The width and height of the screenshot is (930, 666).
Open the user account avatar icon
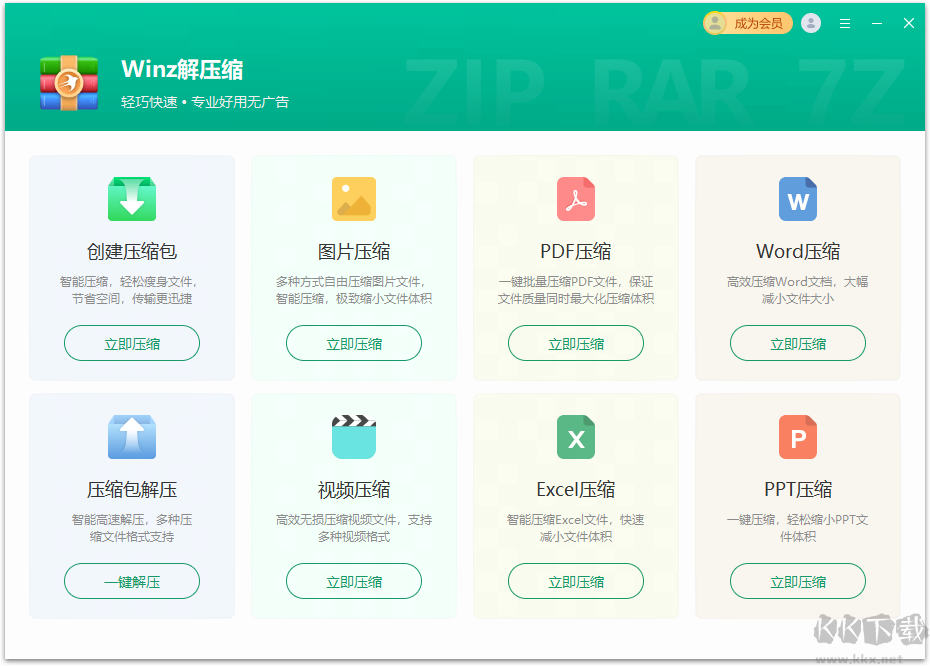[811, 23]
